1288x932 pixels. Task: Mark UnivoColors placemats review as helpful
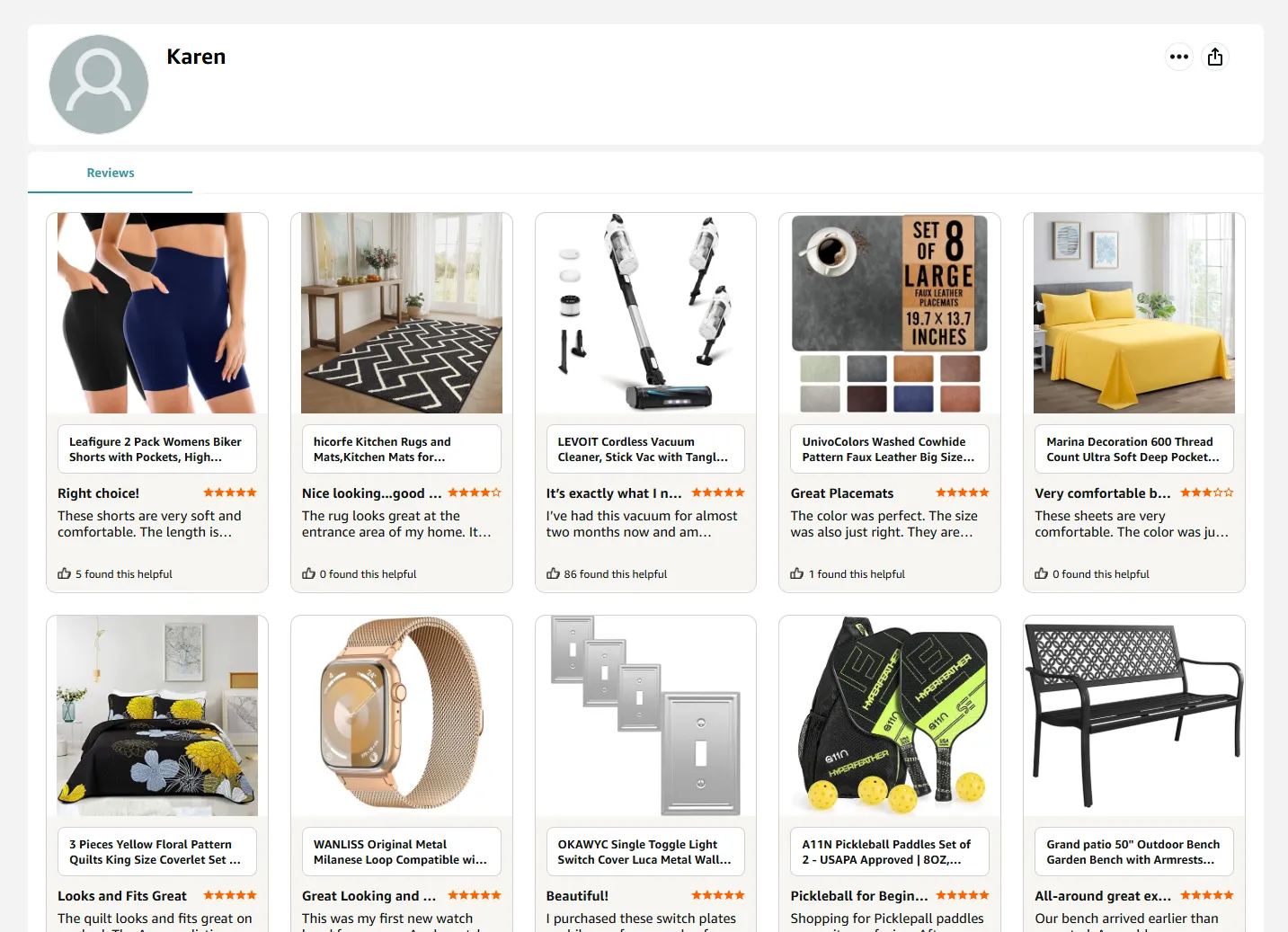(797, 573)
